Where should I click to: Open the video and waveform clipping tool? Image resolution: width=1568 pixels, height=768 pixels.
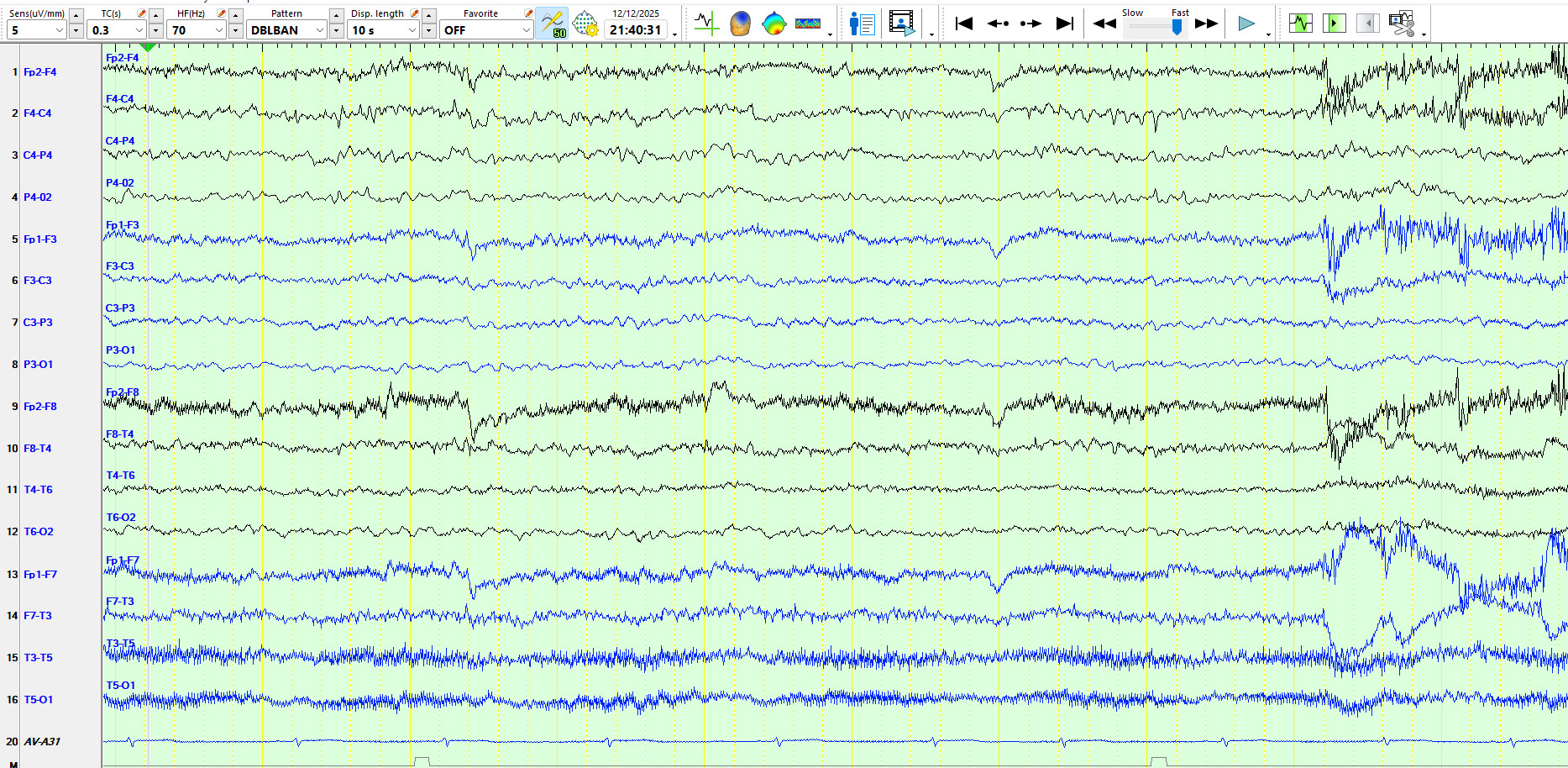point(1401,24)
